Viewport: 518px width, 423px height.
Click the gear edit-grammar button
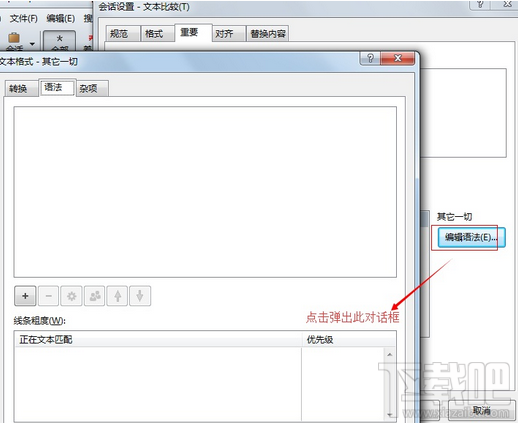click(x=71, y=296)
